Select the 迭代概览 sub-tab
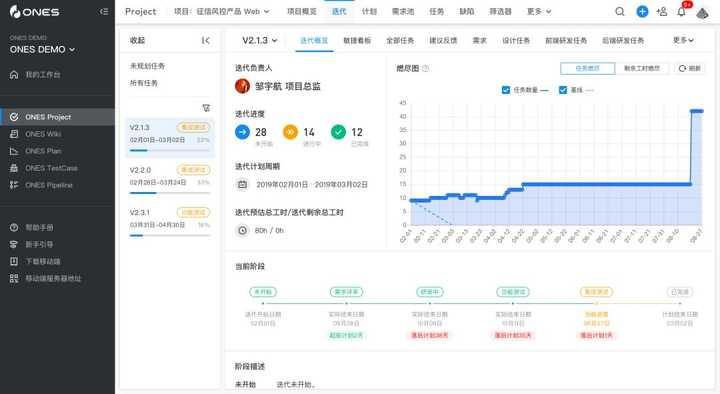720x394 pixels. point(314,40)
